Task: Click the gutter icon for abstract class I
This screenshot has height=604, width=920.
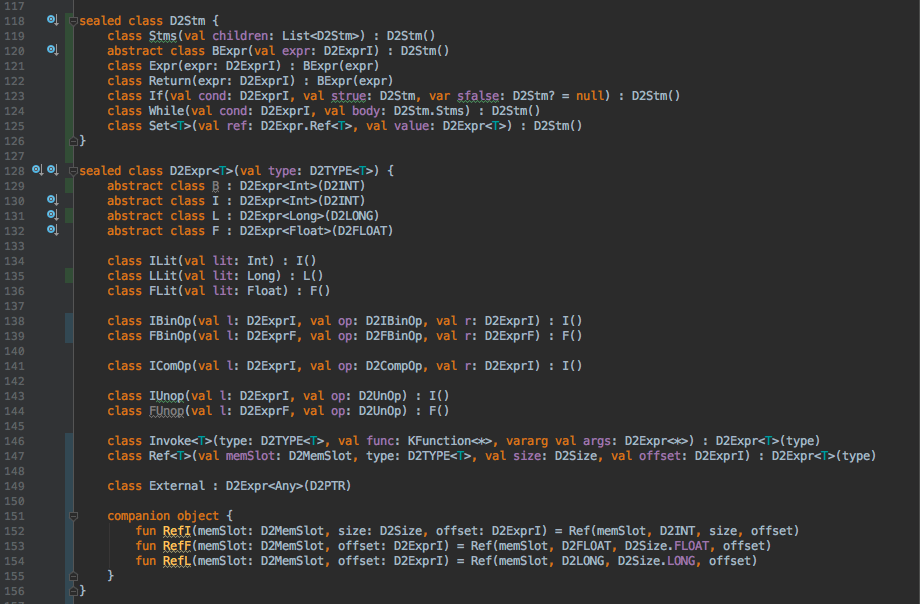Action: pos(52,201)
